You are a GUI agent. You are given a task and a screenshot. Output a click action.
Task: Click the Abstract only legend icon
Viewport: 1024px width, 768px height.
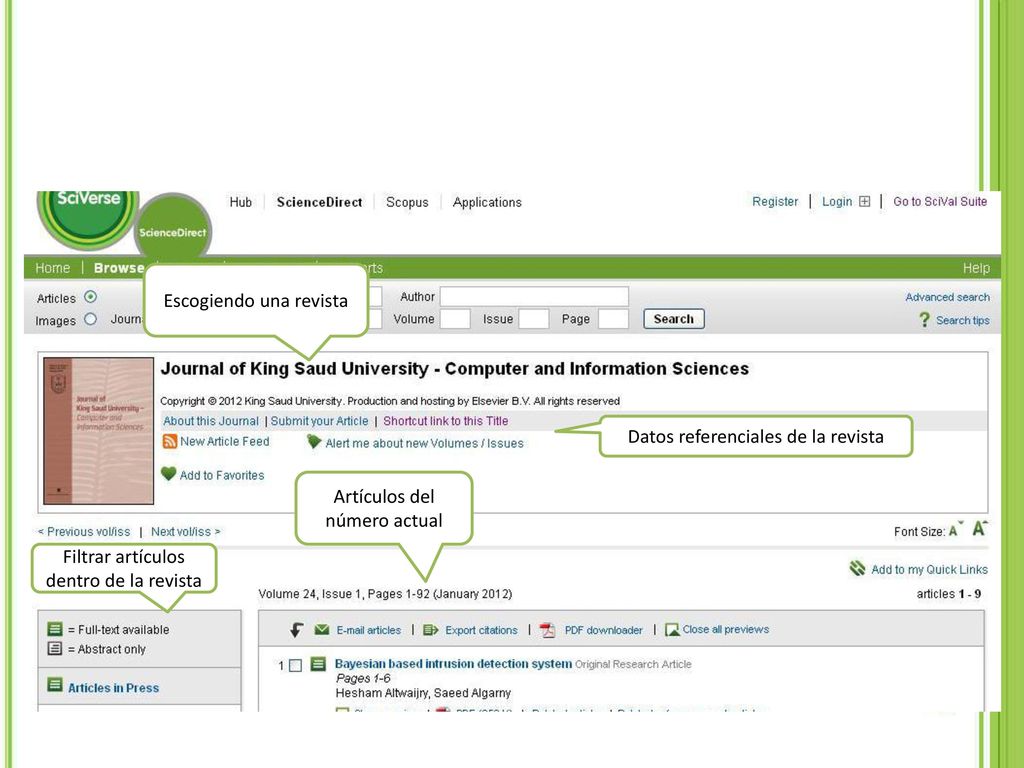[55, 648]
